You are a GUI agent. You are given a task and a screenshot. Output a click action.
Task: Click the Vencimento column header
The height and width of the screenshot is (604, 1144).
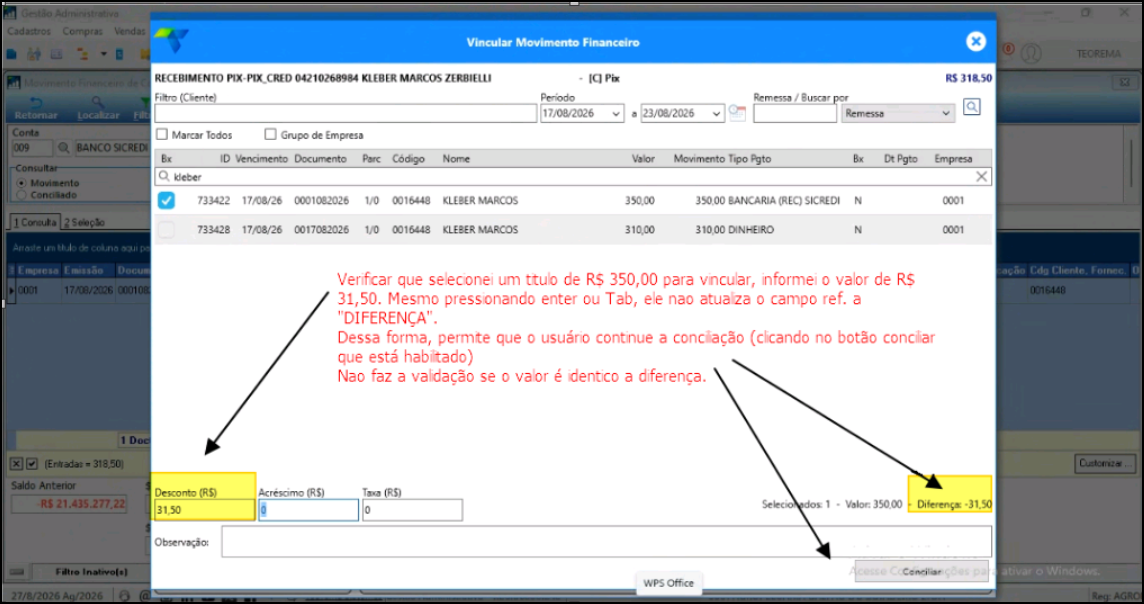coord(262,158)
